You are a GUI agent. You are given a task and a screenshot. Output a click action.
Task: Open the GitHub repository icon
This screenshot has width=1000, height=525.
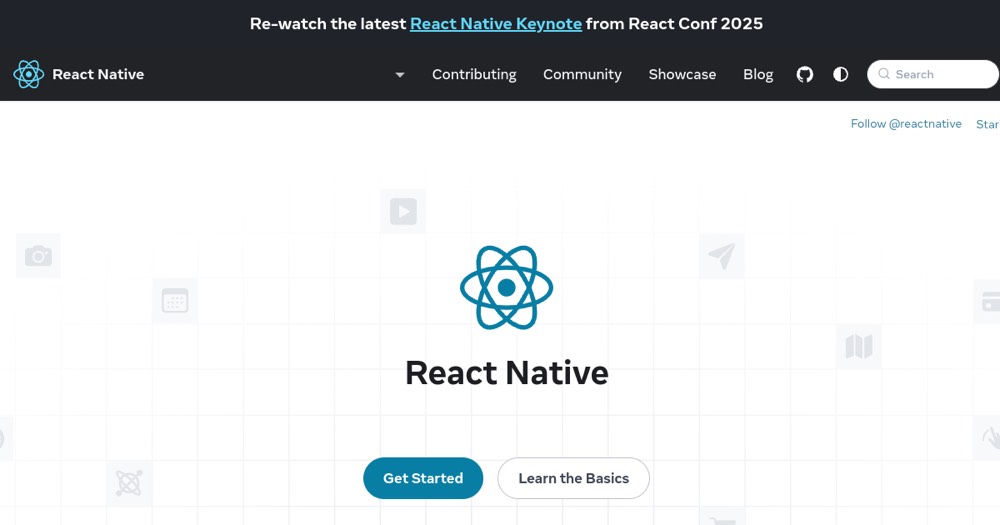805,75
